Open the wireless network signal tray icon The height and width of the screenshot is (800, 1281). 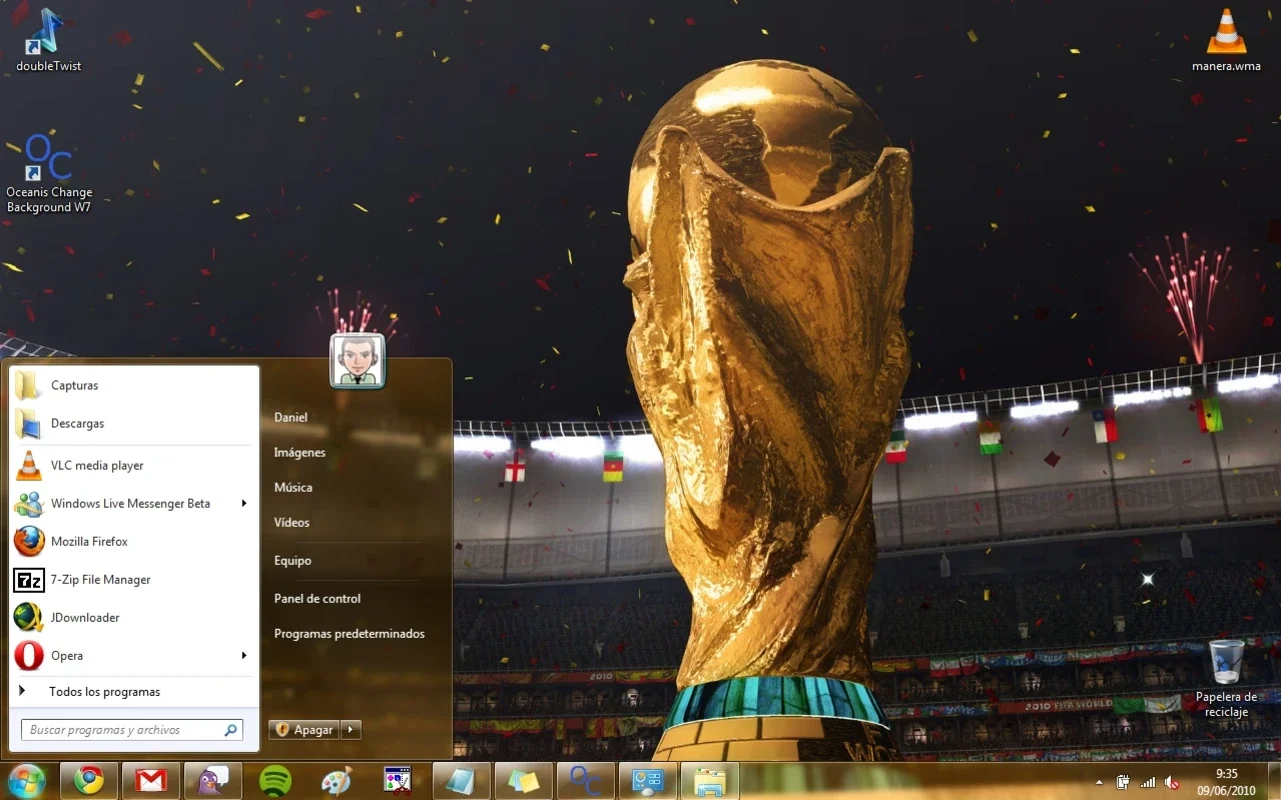point(1147,782)
